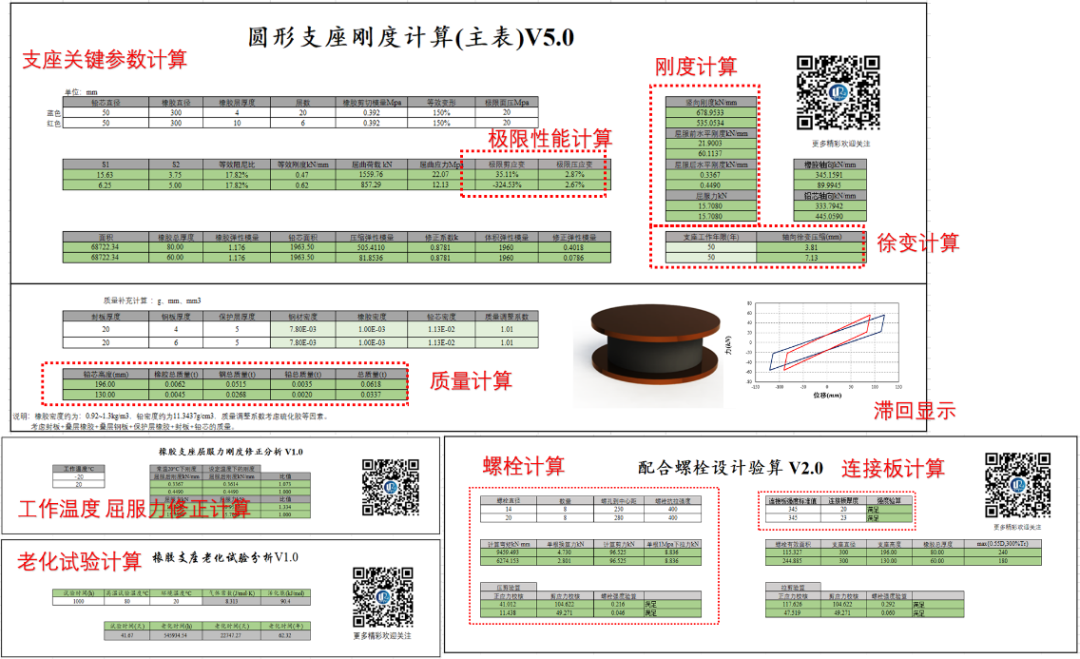1080x659 pixels.
Task: Select axial creep compression value 3.81
Action: [811, 247]
